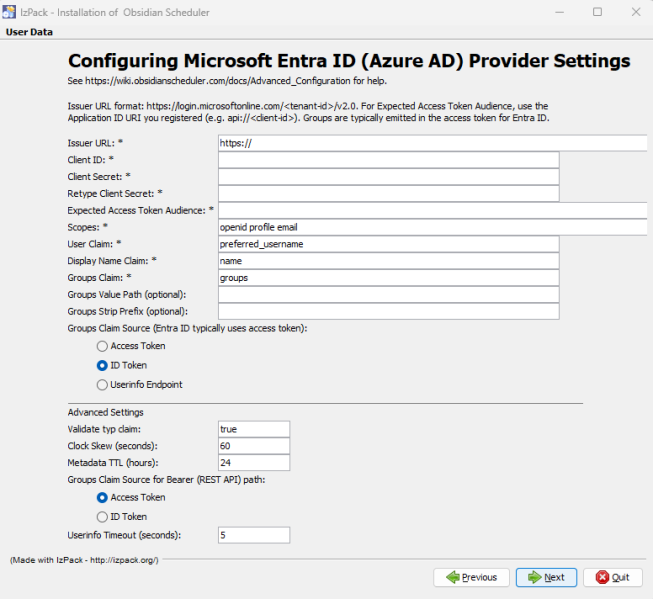Proceed with the Next button
Screen dimensions: 653x599
click(x=546, y=577)
